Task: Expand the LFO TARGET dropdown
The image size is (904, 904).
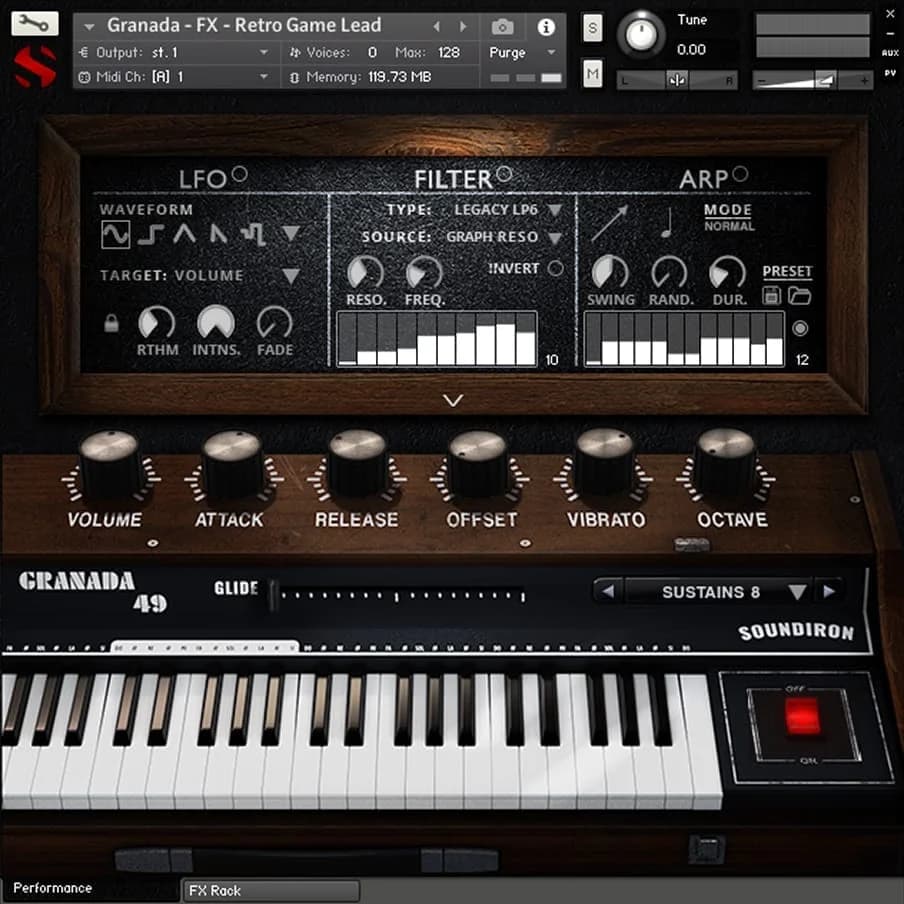Action: point(290,276)
